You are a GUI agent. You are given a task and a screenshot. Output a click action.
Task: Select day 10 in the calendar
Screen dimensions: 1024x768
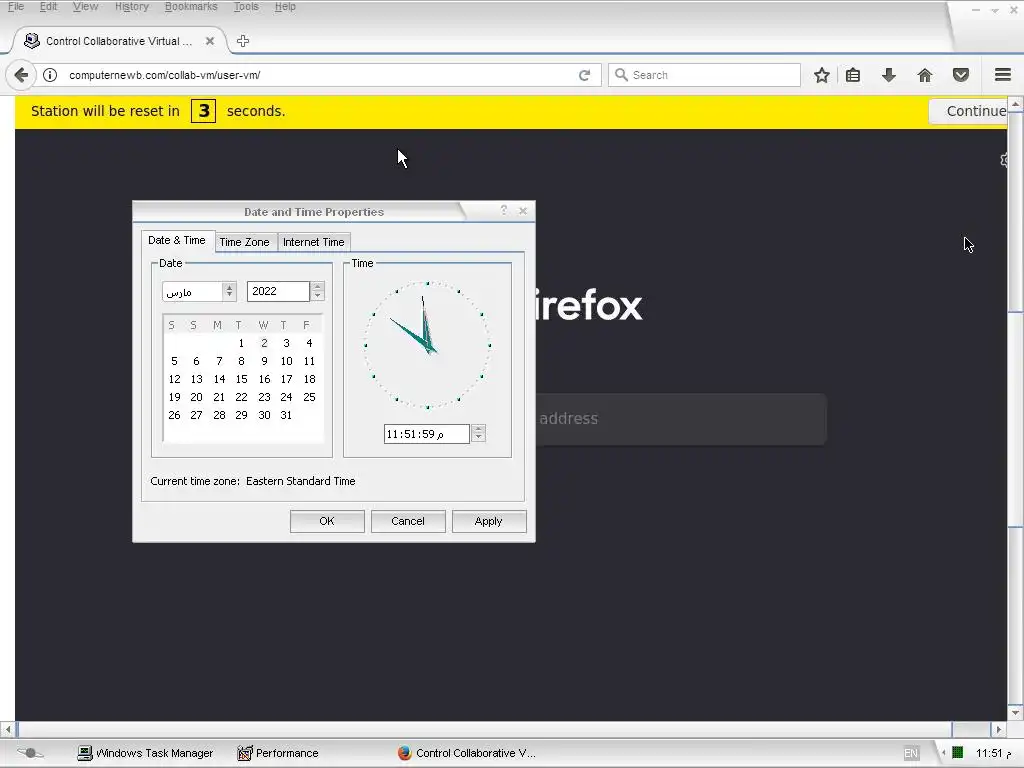pos(286,361)
